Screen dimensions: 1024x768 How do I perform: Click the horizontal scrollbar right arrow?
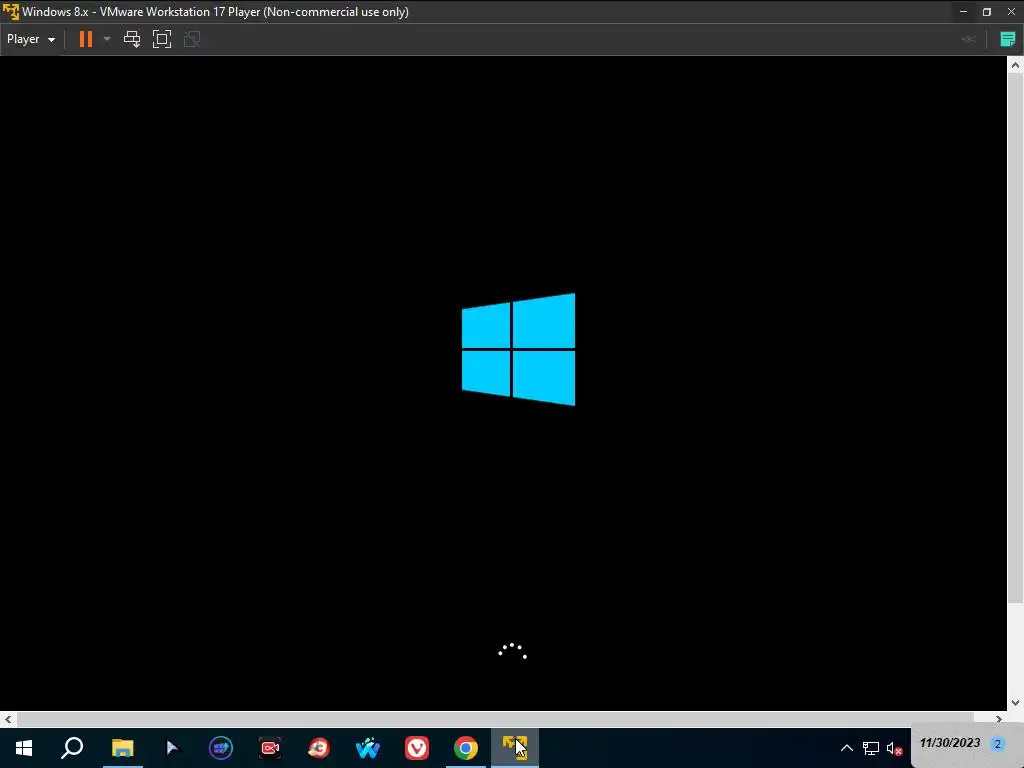pos(999,719)
